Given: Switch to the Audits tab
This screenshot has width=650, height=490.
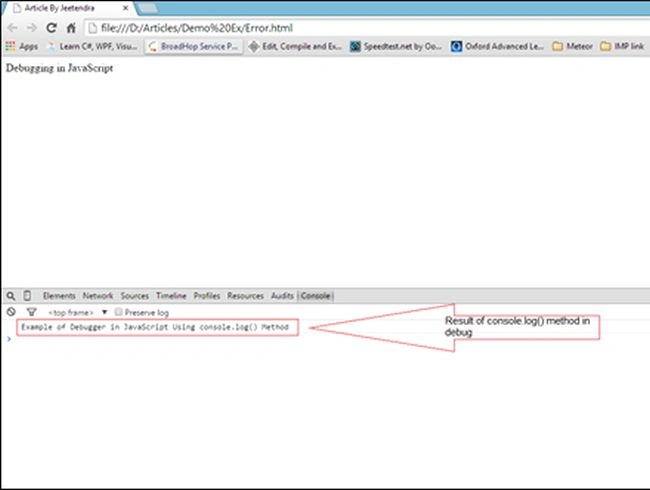Looking at the screenshot, I should click(282, 296).
